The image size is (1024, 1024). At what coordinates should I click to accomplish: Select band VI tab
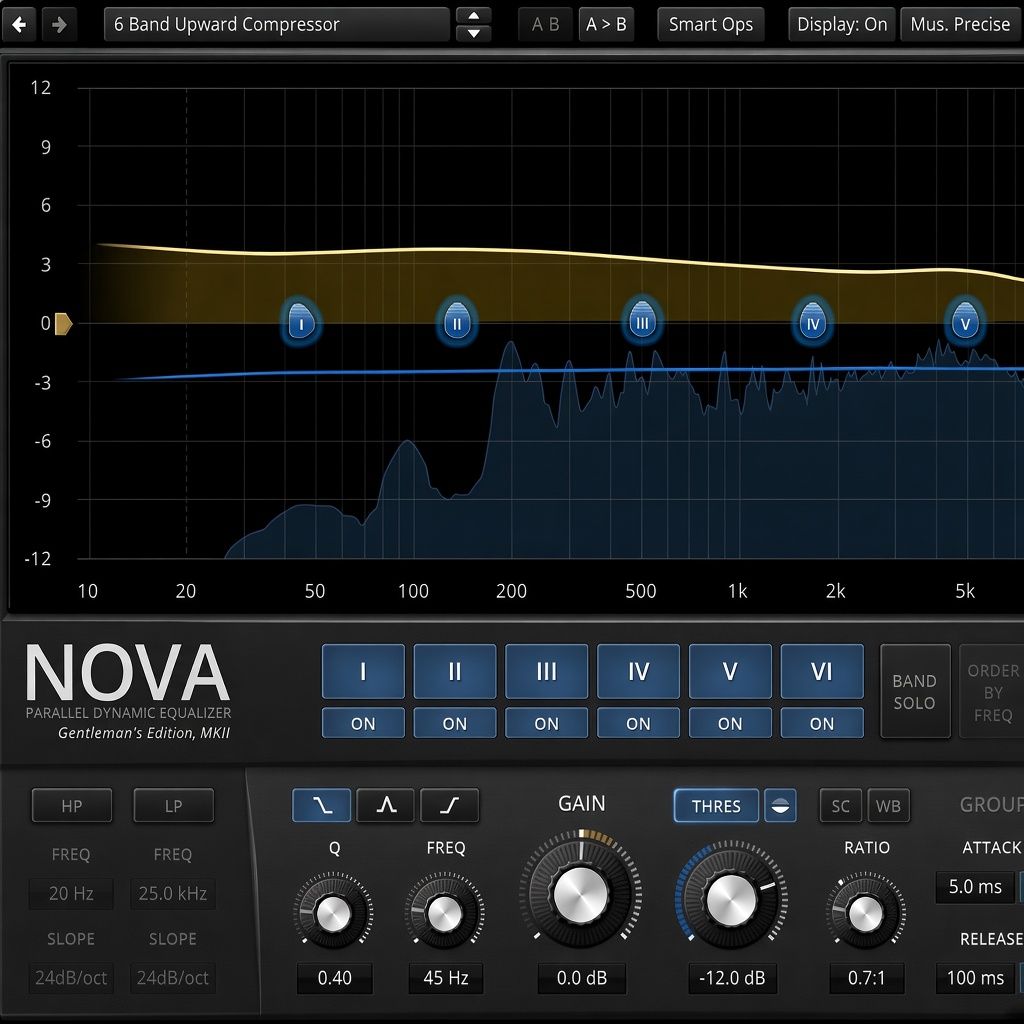[822, 671]
